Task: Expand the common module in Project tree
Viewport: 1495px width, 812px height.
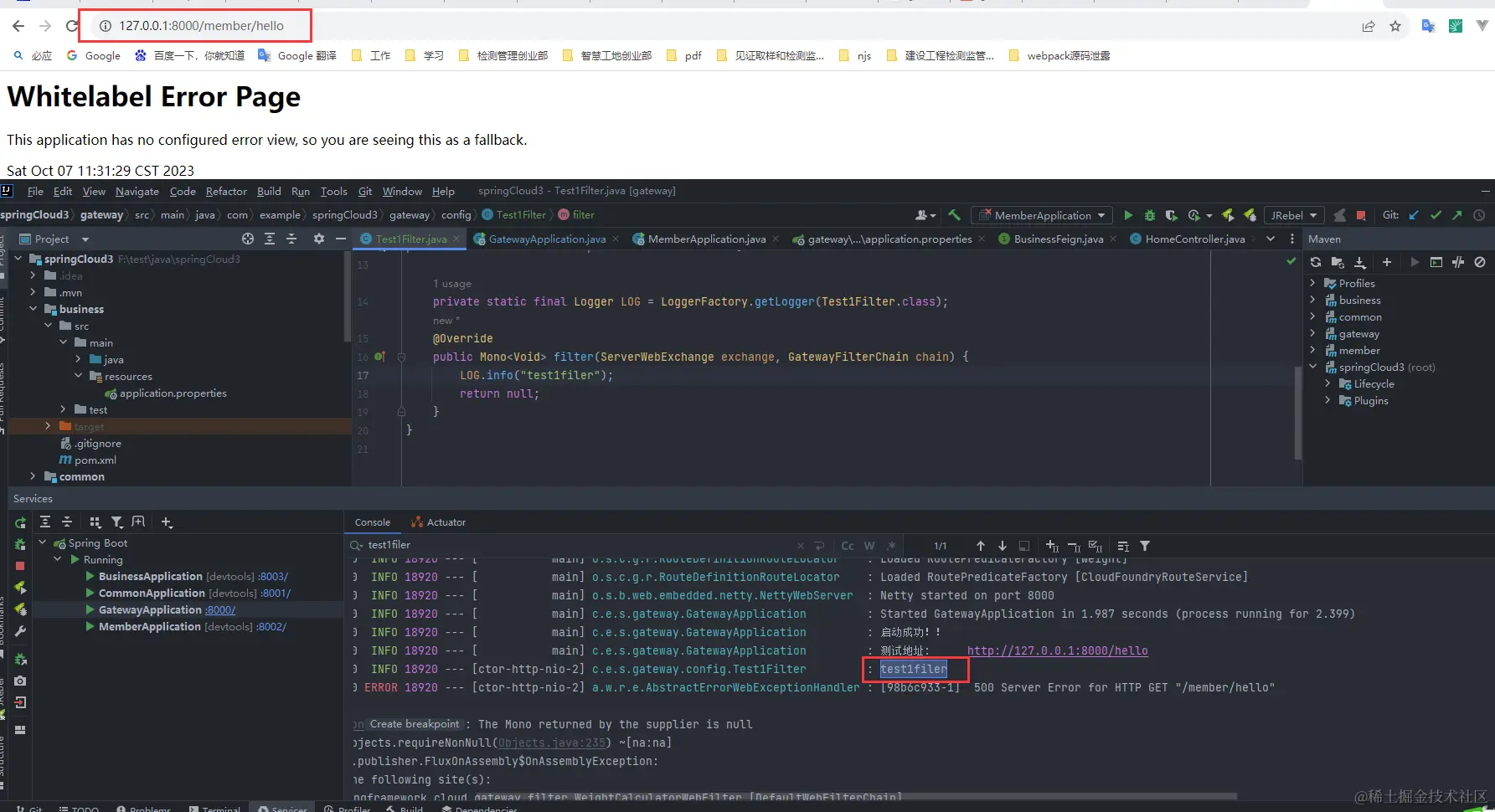Action: (x=34, y=476)
